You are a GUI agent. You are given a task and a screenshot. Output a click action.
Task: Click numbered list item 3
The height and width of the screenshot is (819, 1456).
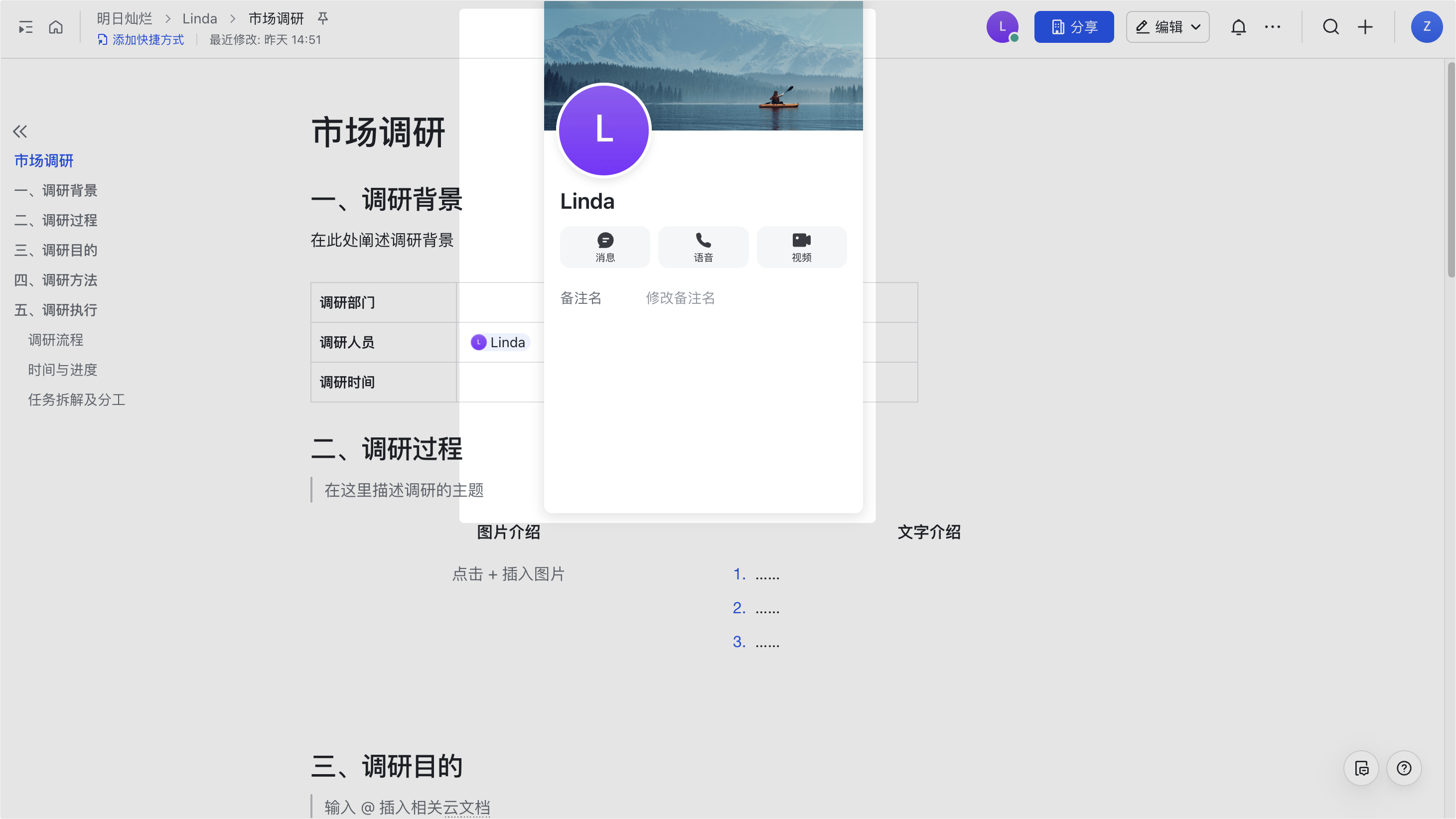tap(756, 643)
